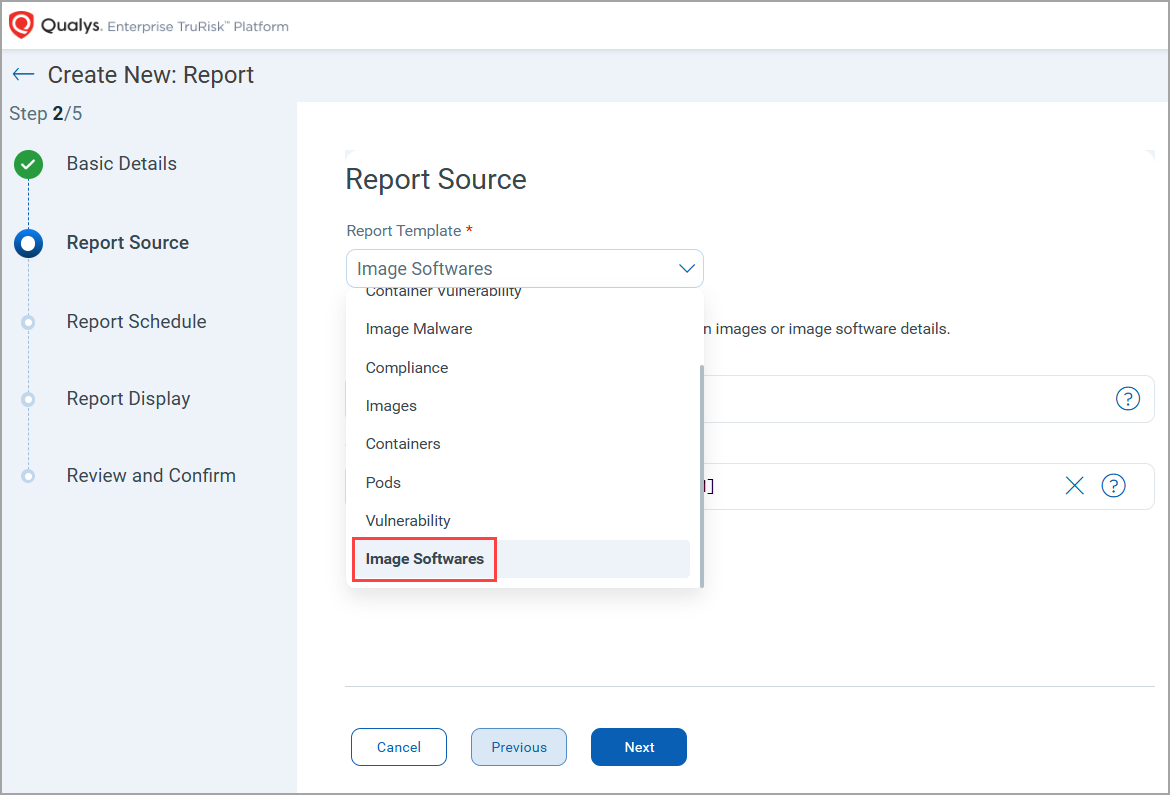Choose Pods in the template dropdown

tap(383, 483)
